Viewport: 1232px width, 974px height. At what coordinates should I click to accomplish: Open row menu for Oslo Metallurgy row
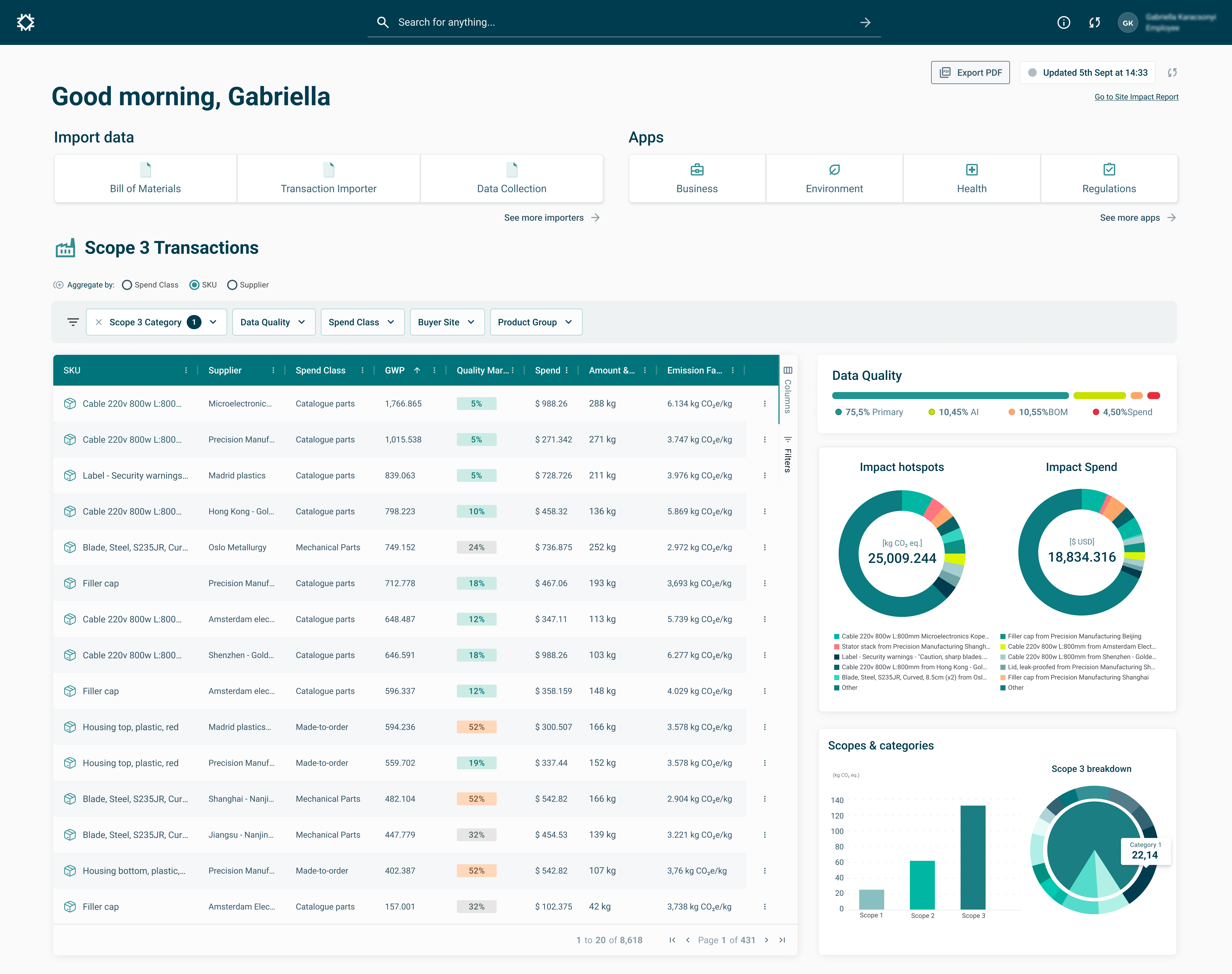point(765,548)
